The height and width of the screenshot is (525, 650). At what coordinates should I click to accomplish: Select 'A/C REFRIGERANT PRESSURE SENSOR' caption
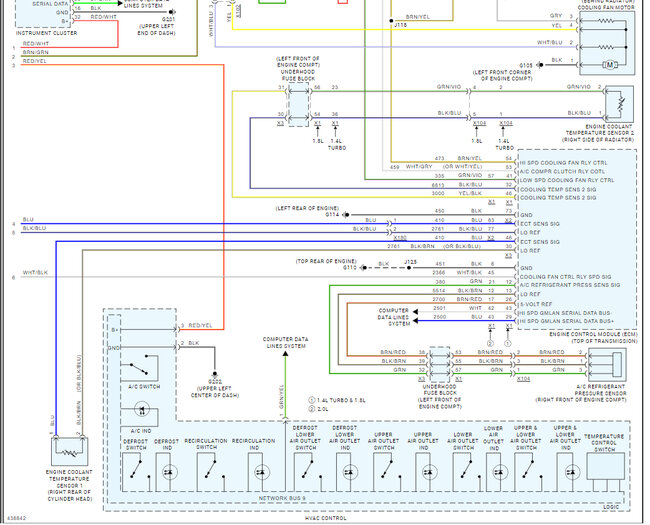(601, 390)
